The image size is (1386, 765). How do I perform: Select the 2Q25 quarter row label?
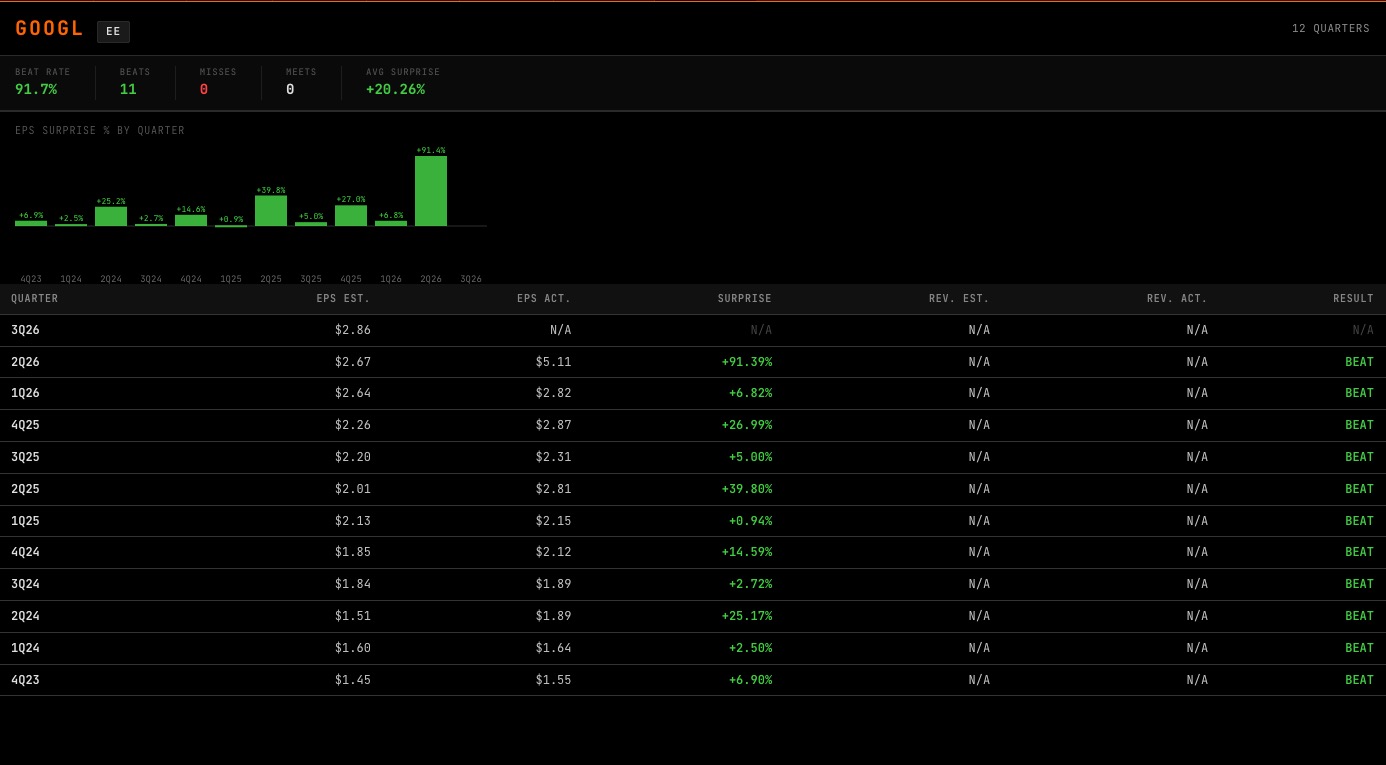[26, 489]
